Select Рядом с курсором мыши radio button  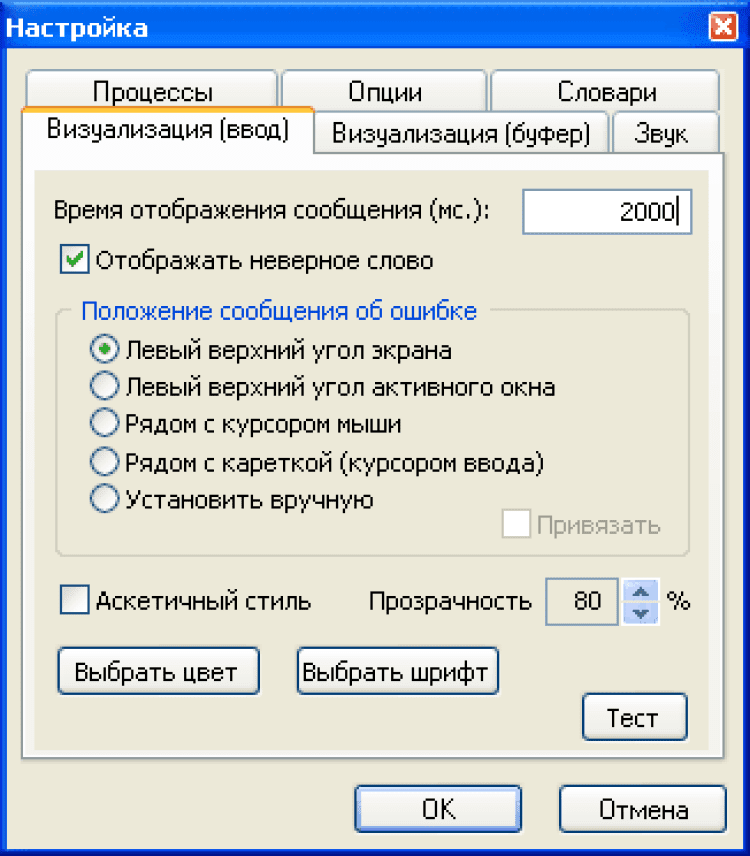tap(103, 424)
